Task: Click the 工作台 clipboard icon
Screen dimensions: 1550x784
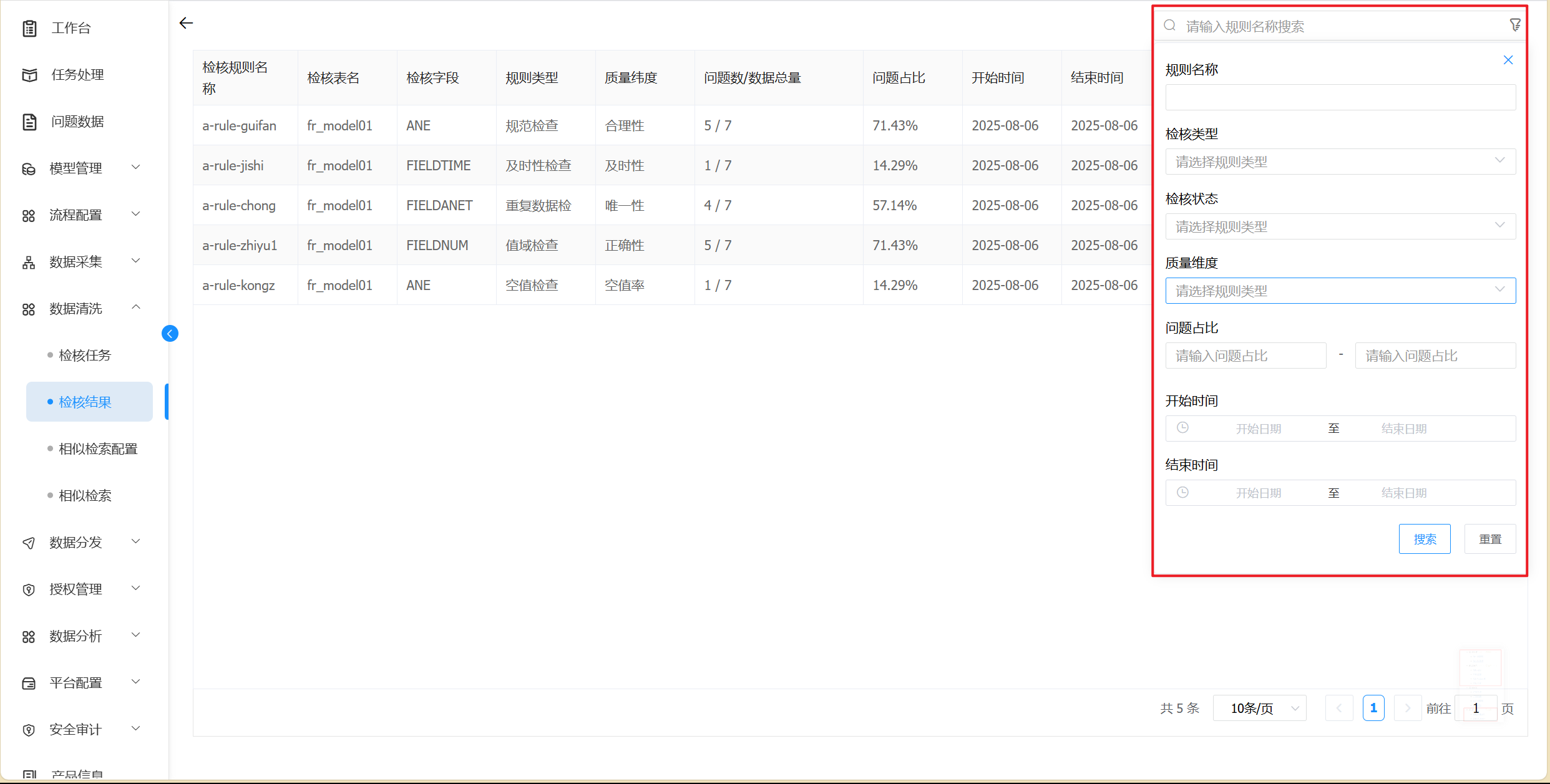Action: pyautogui.click(x=29, y=28)
